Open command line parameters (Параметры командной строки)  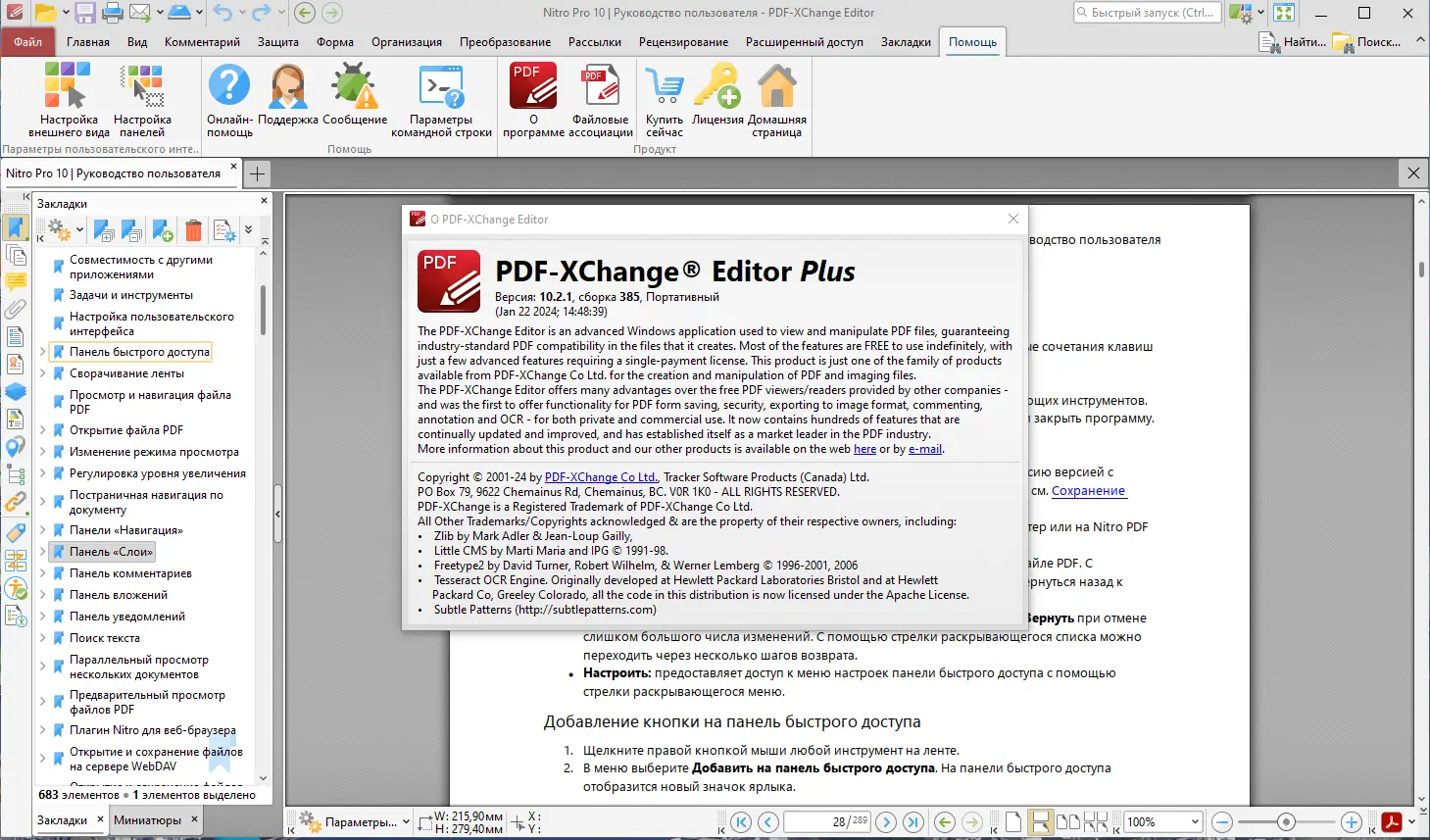(x=441, y=99)
